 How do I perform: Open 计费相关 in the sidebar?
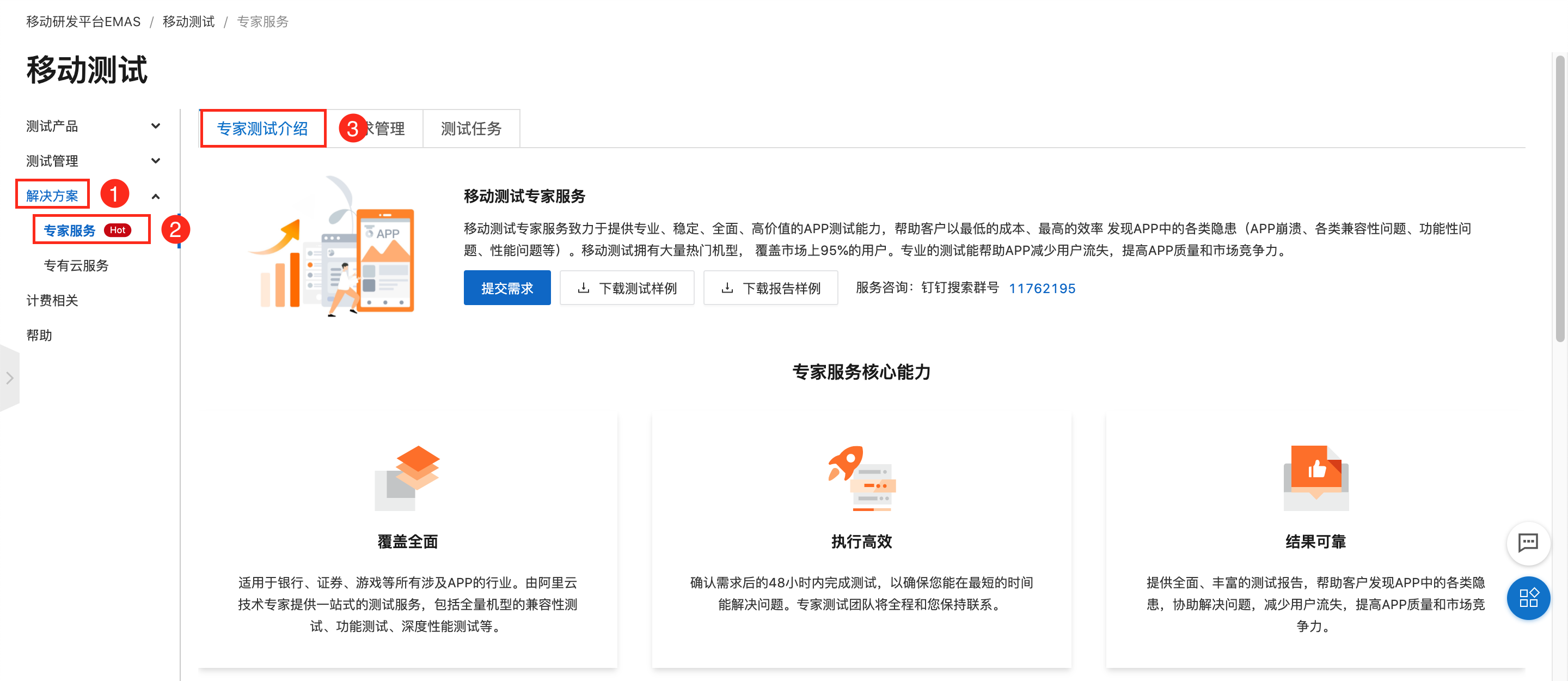pyautogui.click(x=52, y=300)
